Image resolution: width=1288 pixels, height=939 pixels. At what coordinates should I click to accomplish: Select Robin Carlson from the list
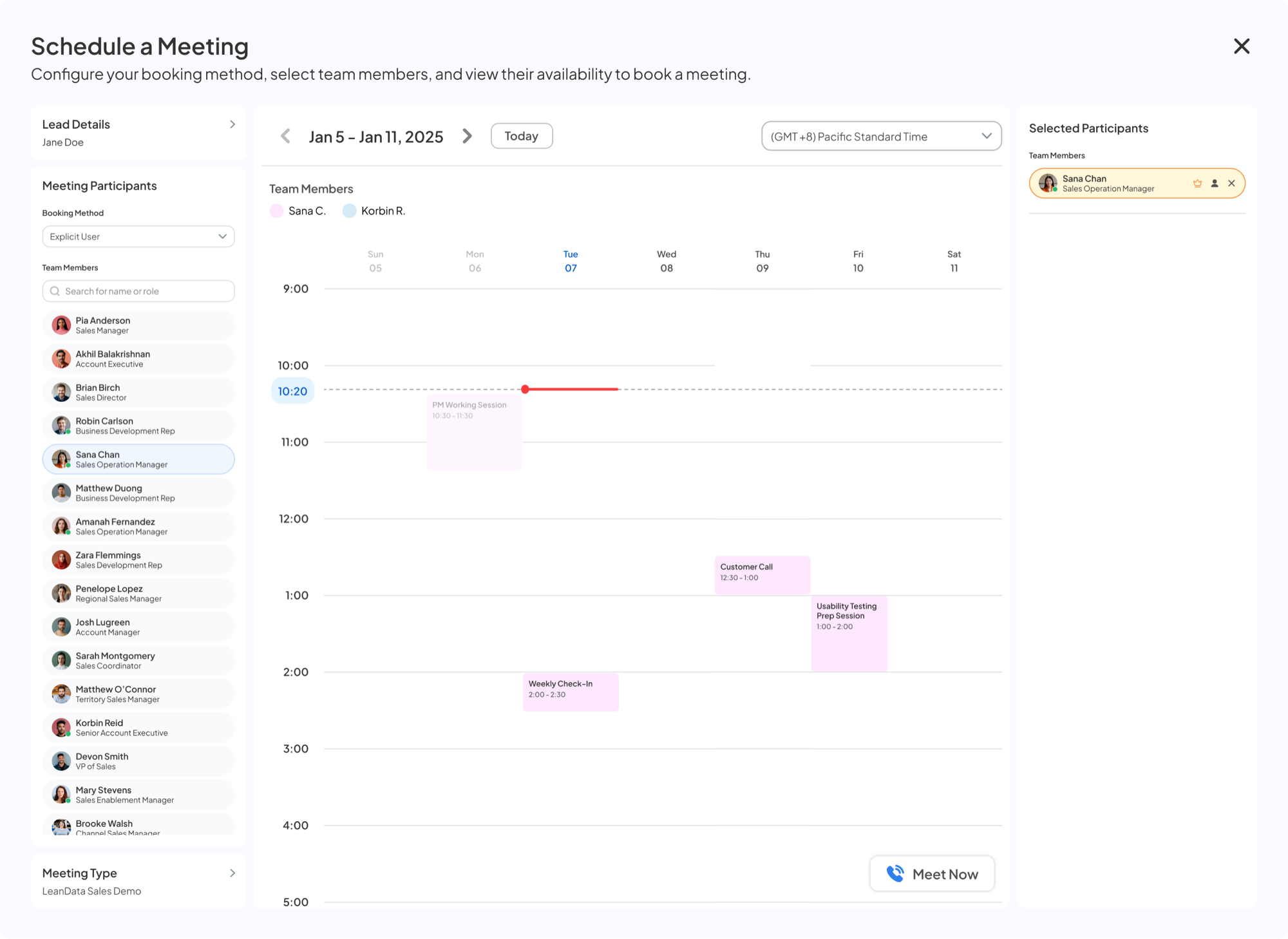coord(138,426)
